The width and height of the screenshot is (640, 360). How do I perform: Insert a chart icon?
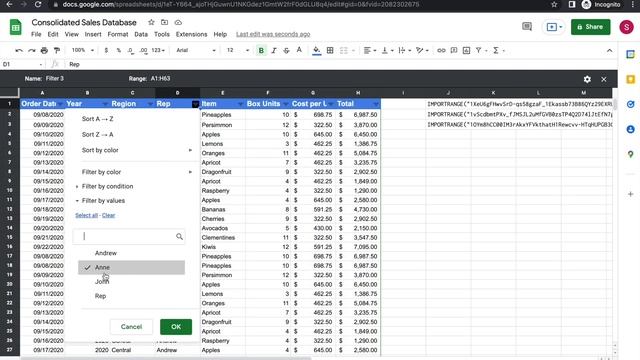[x=467, y=50]
